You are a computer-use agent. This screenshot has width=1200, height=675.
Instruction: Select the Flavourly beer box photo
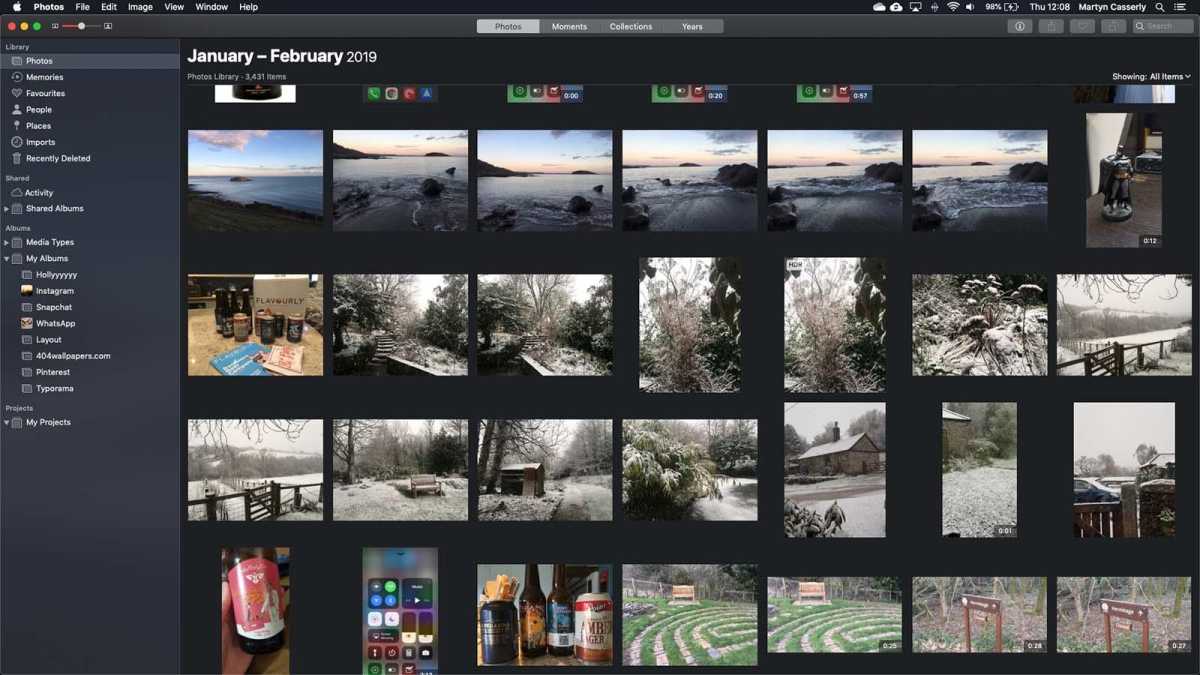255,325
